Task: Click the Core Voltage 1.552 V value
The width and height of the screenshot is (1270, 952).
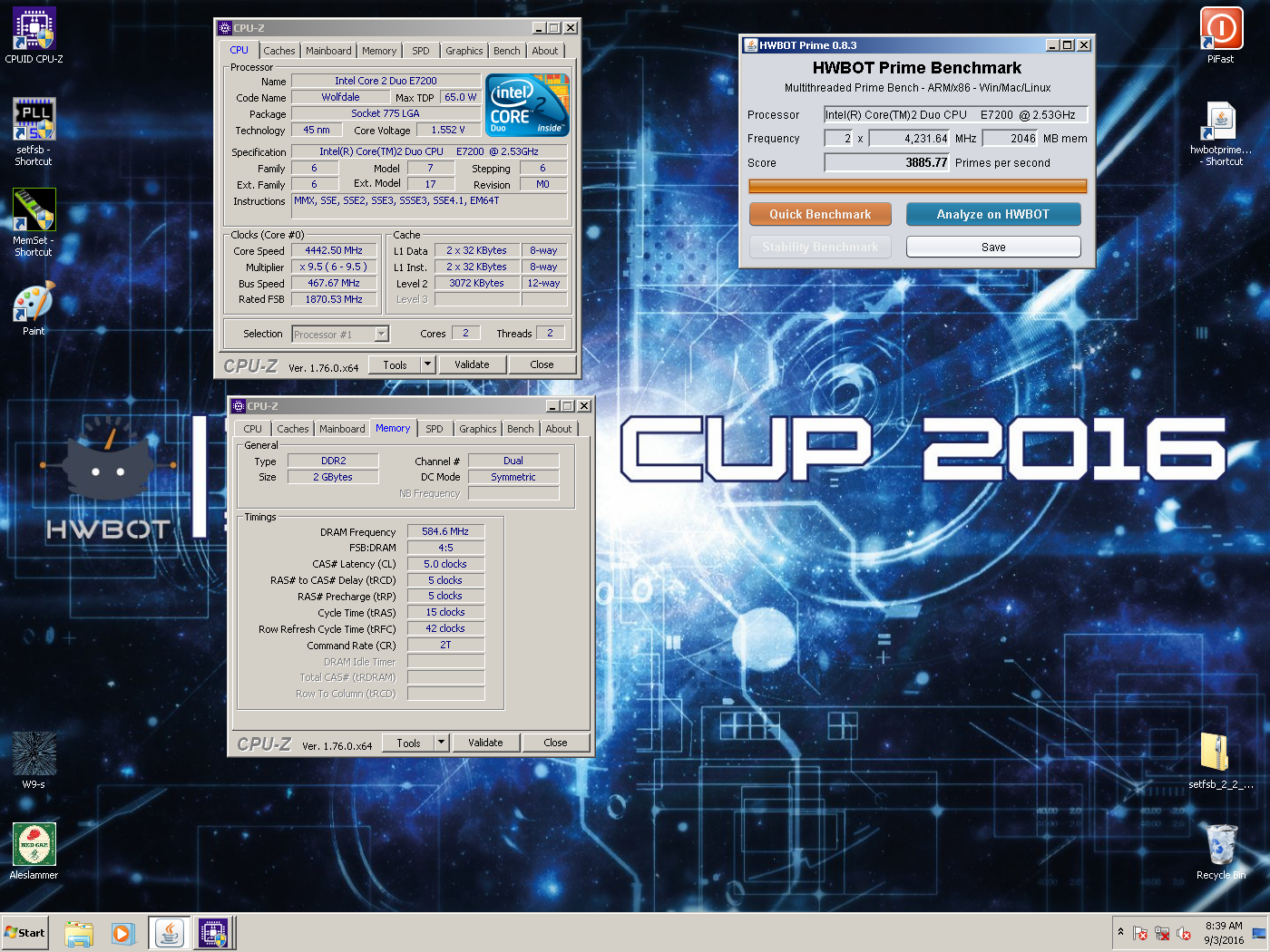Action: coord(447,130)
